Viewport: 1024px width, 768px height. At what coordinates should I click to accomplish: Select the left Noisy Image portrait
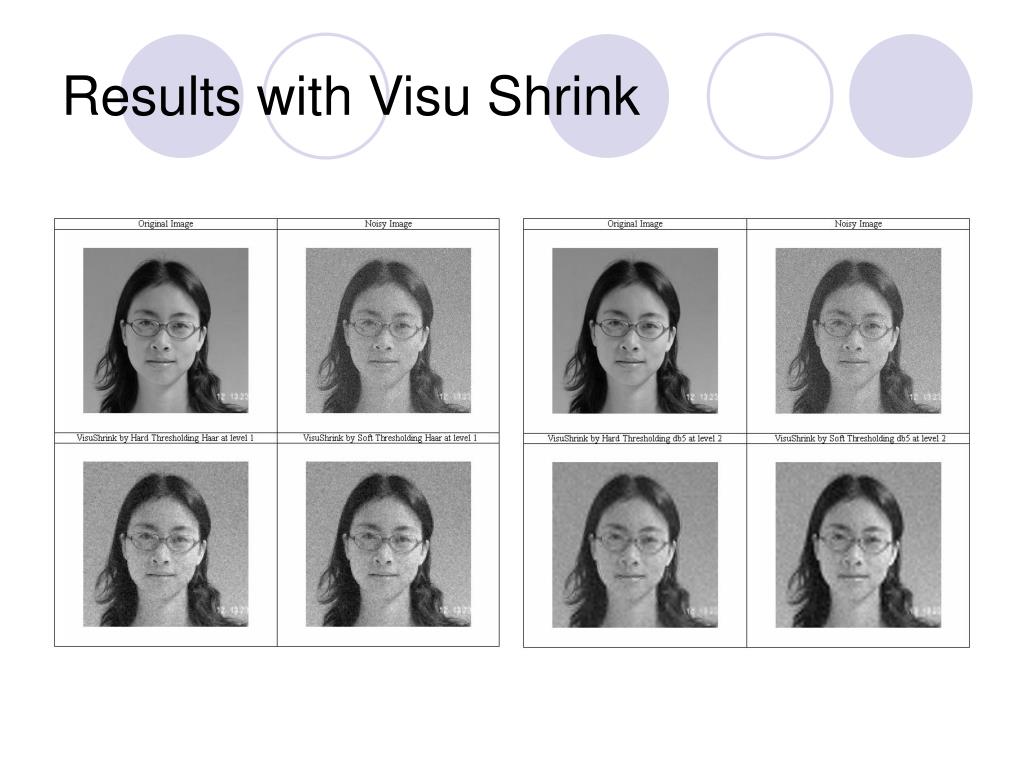tap(389, 330)
